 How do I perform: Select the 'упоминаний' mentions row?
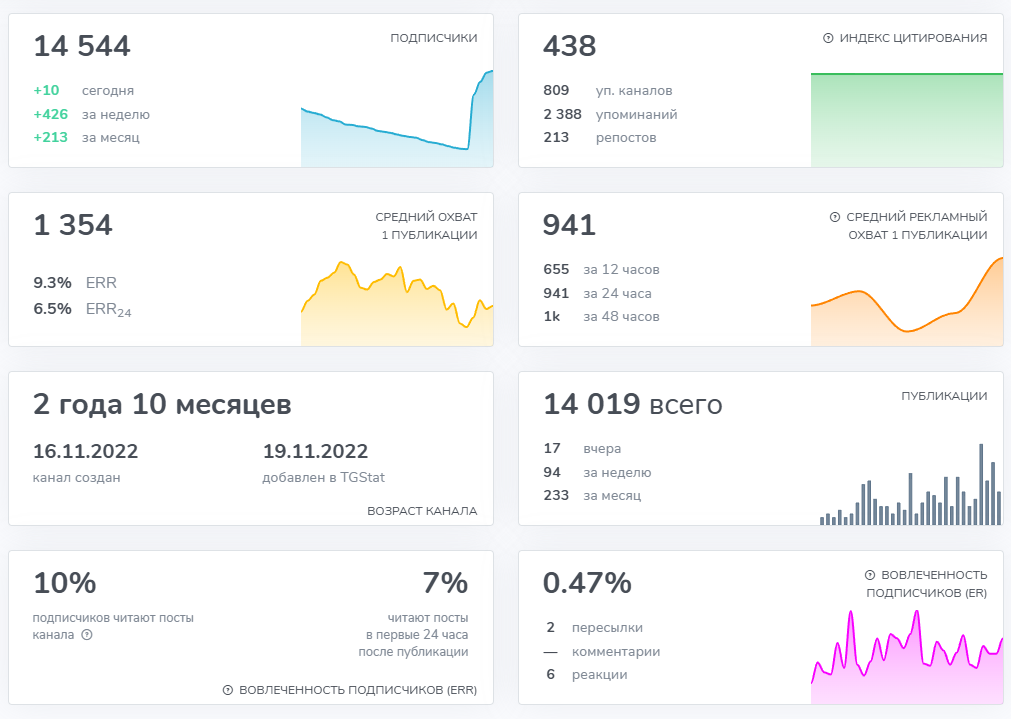[610, 114]
